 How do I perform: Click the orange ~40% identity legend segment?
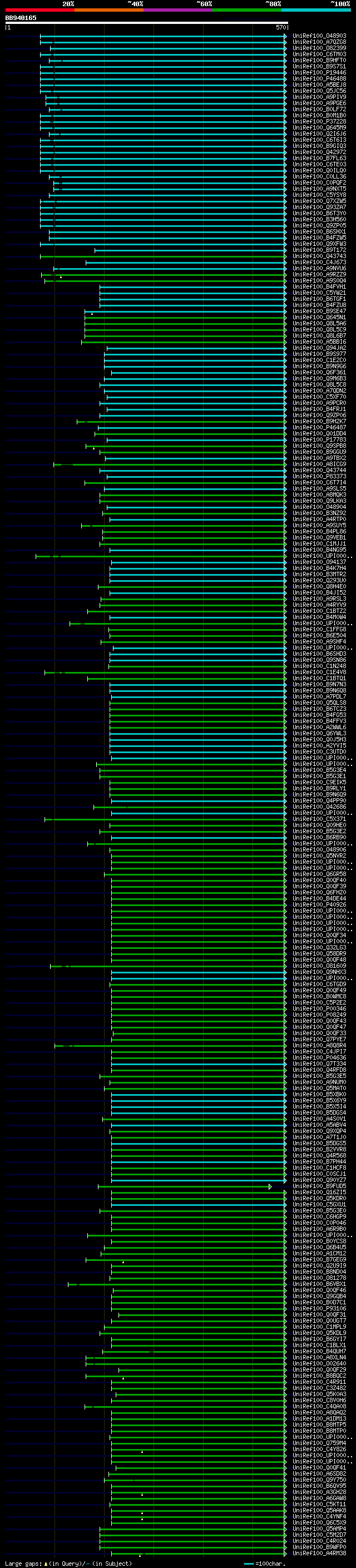(109, 10)
